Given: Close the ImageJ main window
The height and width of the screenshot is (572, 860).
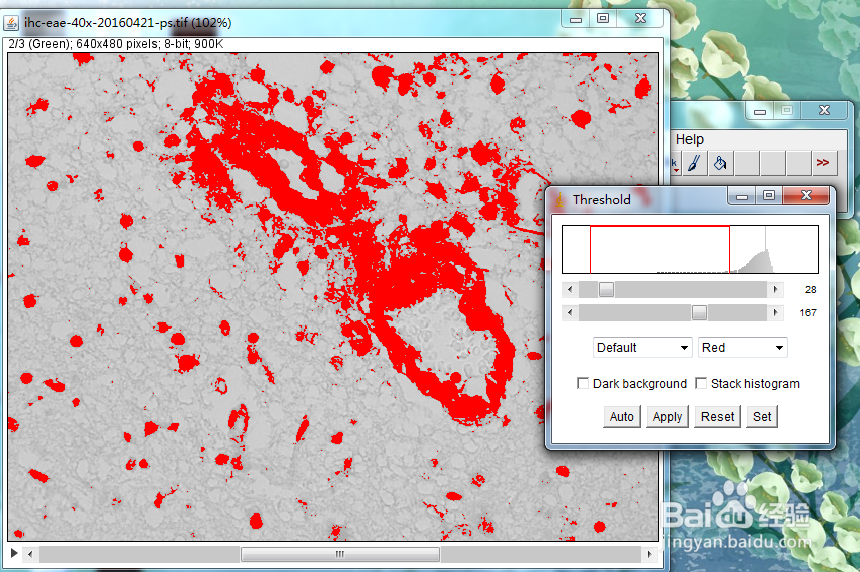Looking at the screenshot, I should [x=824, y=111].
